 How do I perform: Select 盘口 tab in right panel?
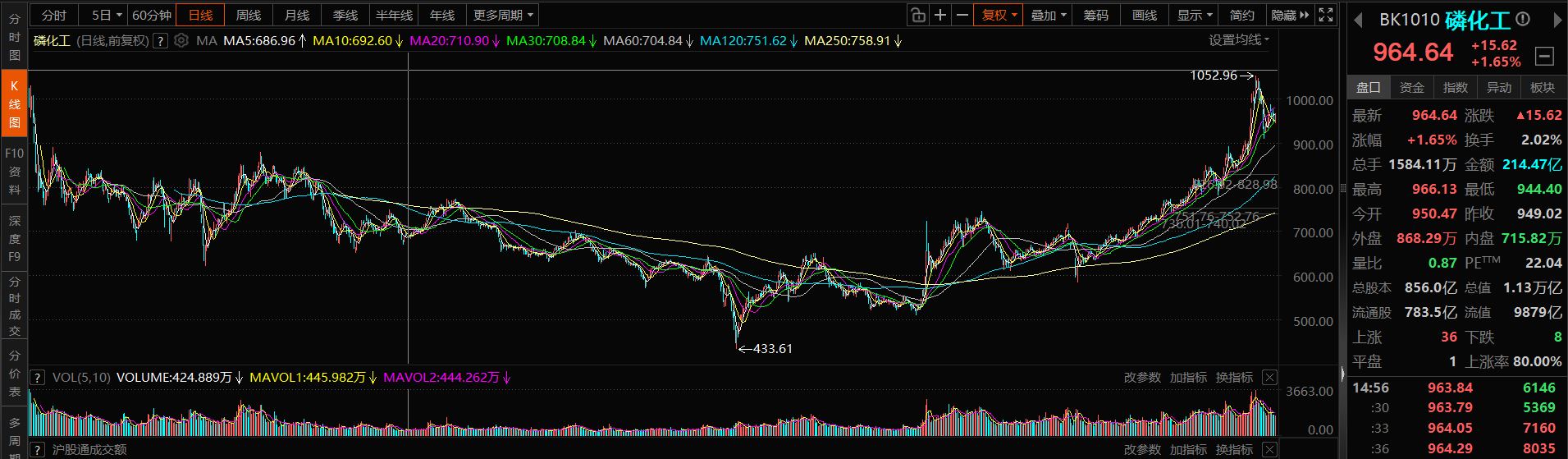click(x=1368, y=87)
